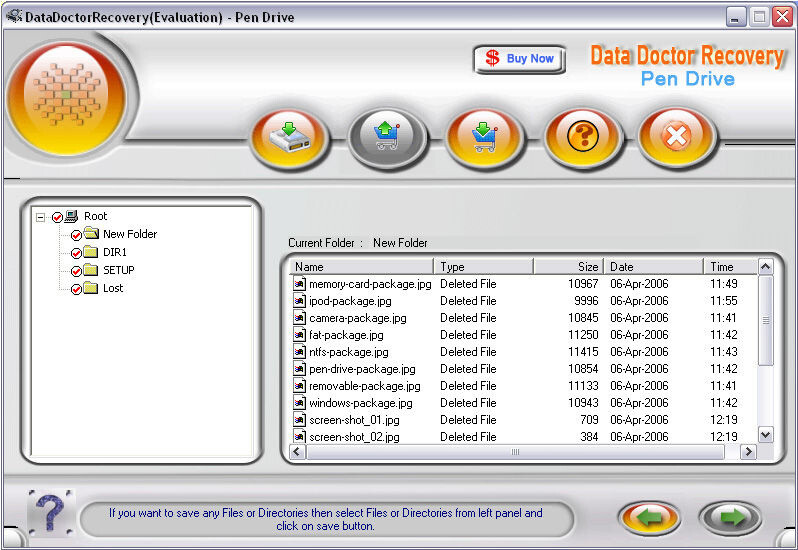Click size value 10967 in first row
This screenshot has width=798, height=550.
coord(583,284)
